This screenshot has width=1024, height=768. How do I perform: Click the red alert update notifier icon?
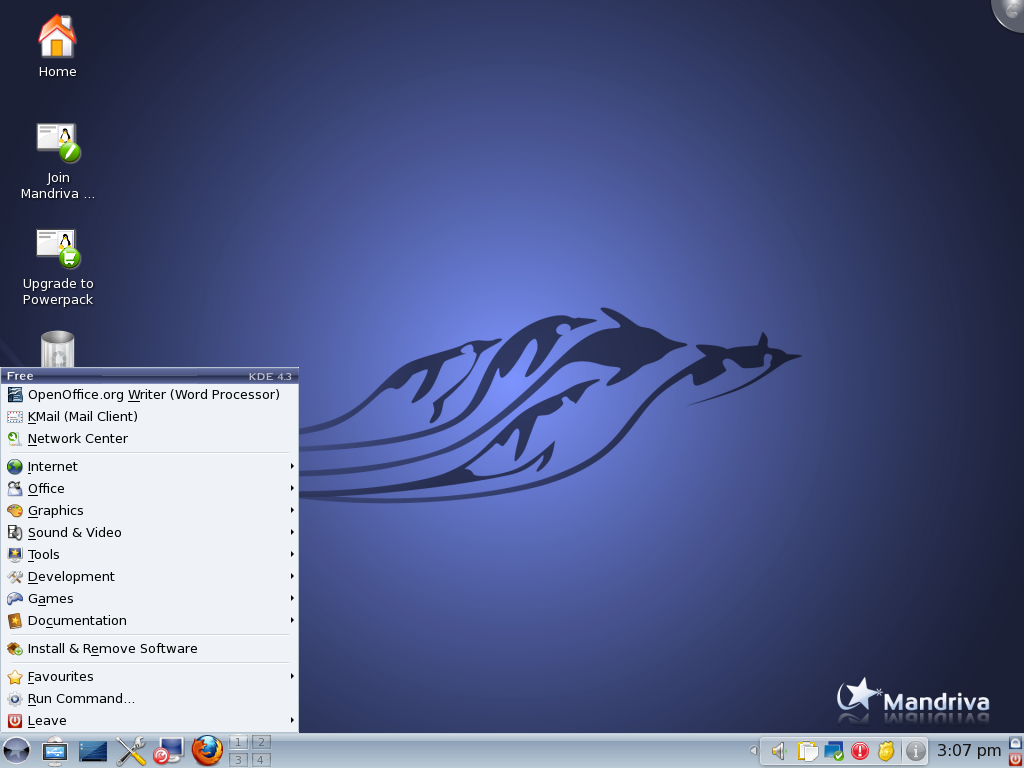click(860, 751)
